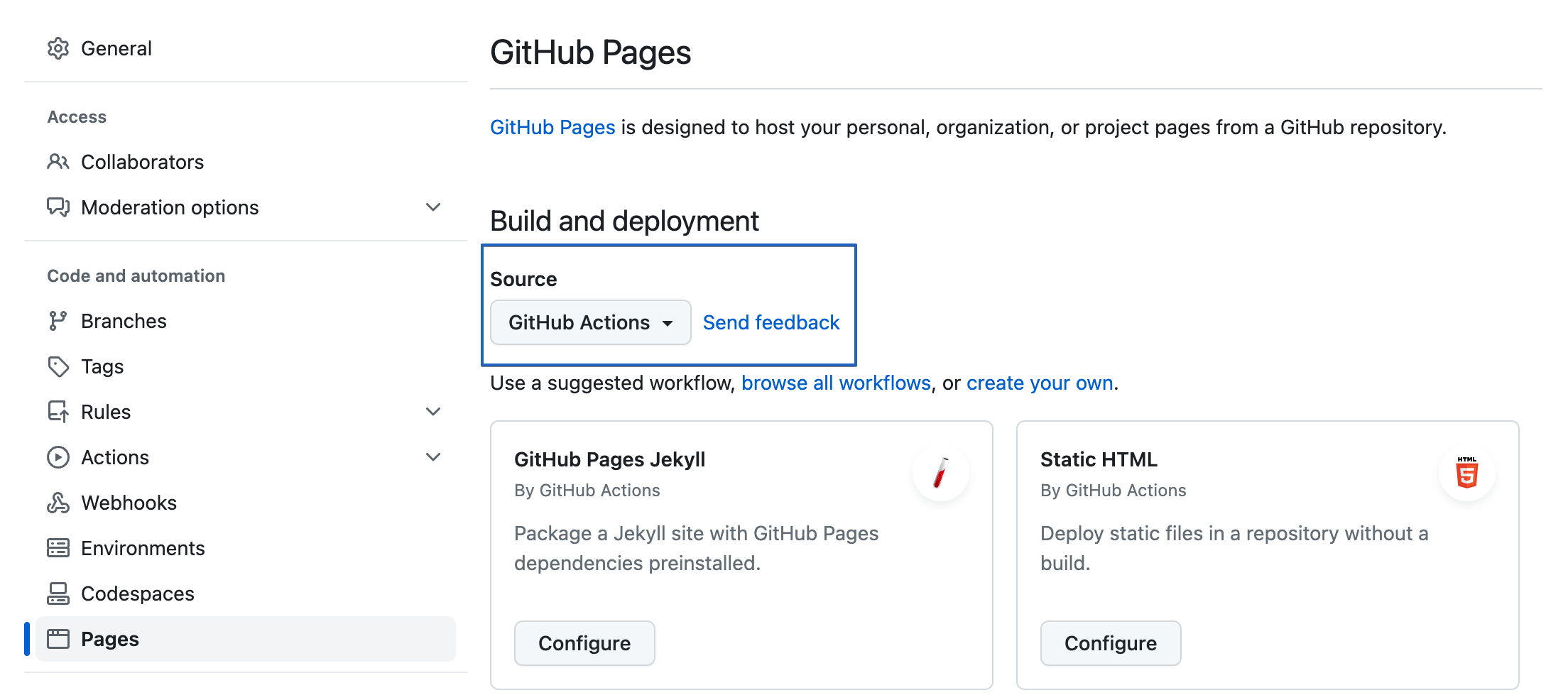Click the Actions play-circle icon
The image size is (1568, 700).
58,457
